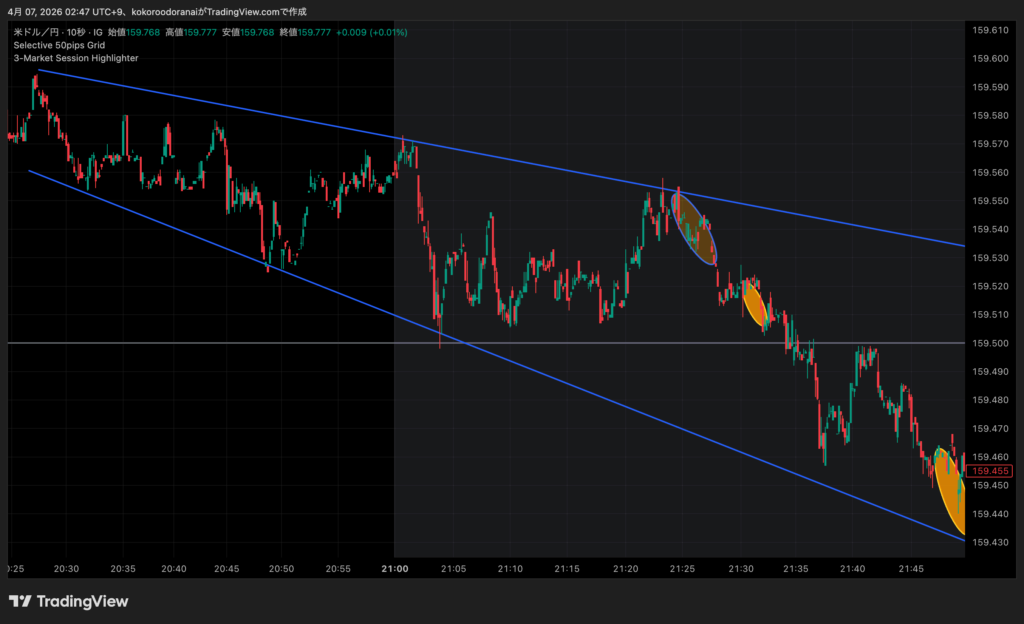The image size is (1024, 624).
Task: Click the TradingView wordmark beside the logo
Action: [82, 601]
